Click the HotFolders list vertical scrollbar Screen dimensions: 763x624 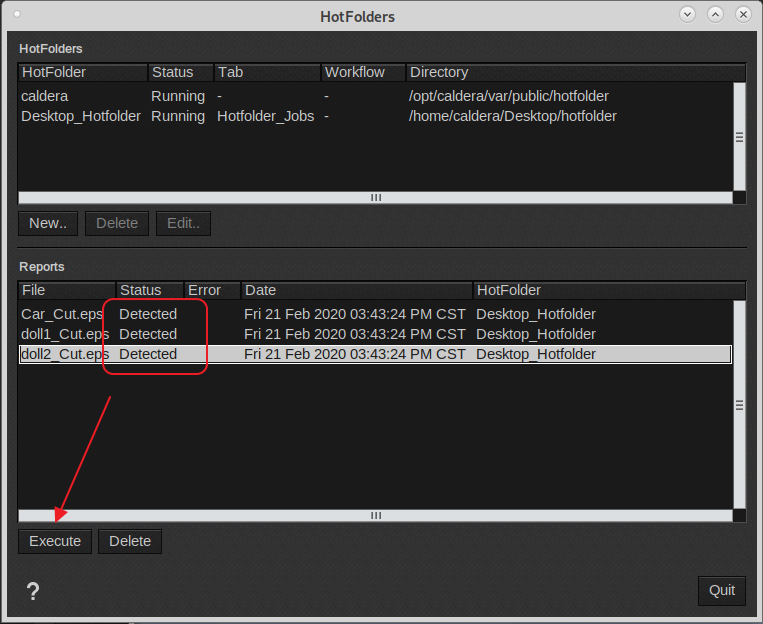pos(739,136)
